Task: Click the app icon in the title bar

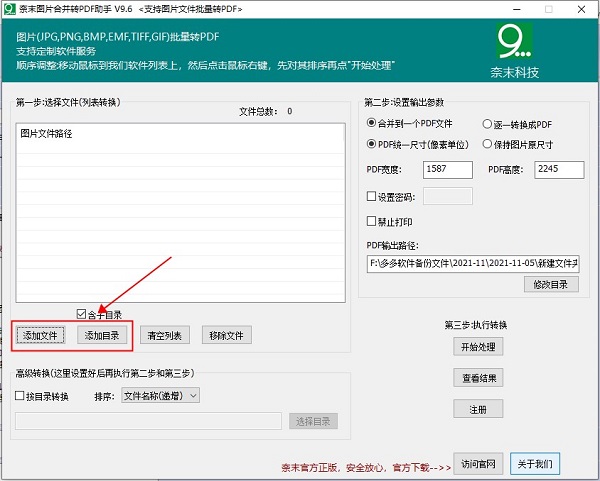Action: [x=9, y=9]
